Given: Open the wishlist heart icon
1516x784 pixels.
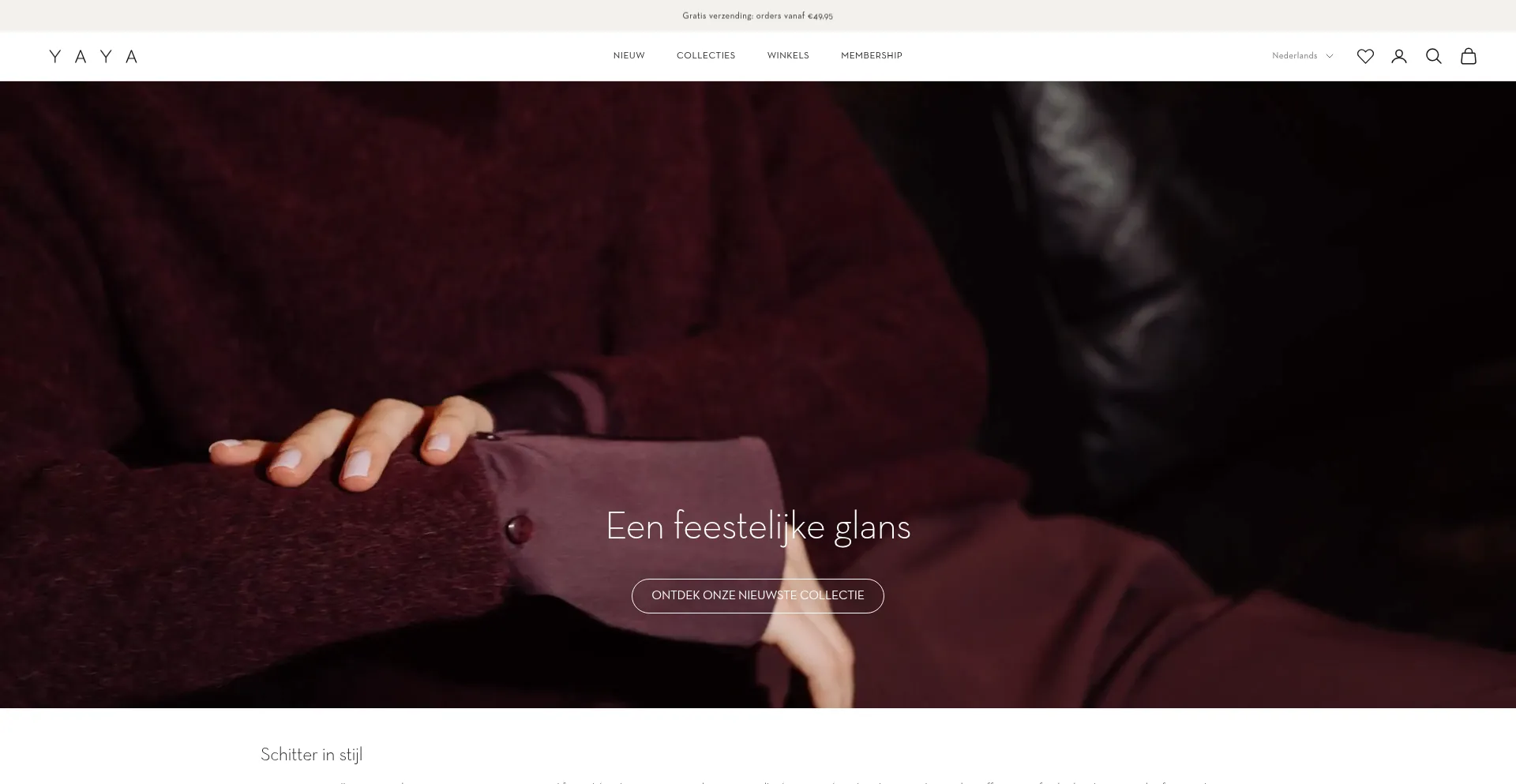Looking at the screenshot, I should tap(1365, 56).
